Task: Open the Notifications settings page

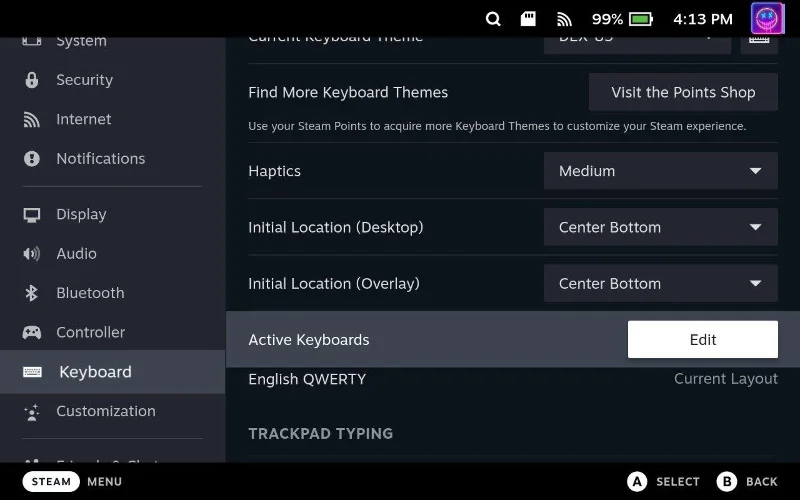Action: pyautogui.click(x=112, y=159)
